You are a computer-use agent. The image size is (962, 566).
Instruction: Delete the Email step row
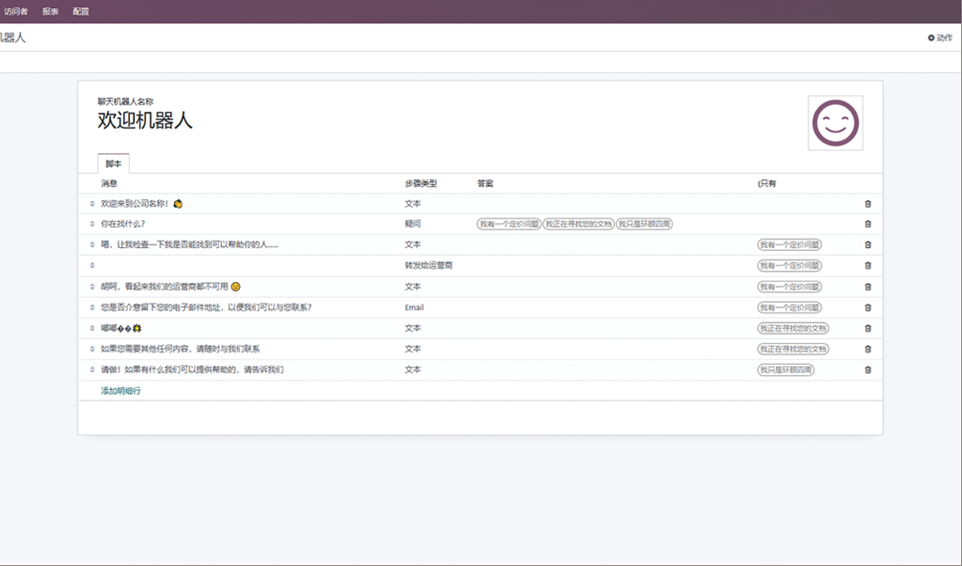(867, 308)
